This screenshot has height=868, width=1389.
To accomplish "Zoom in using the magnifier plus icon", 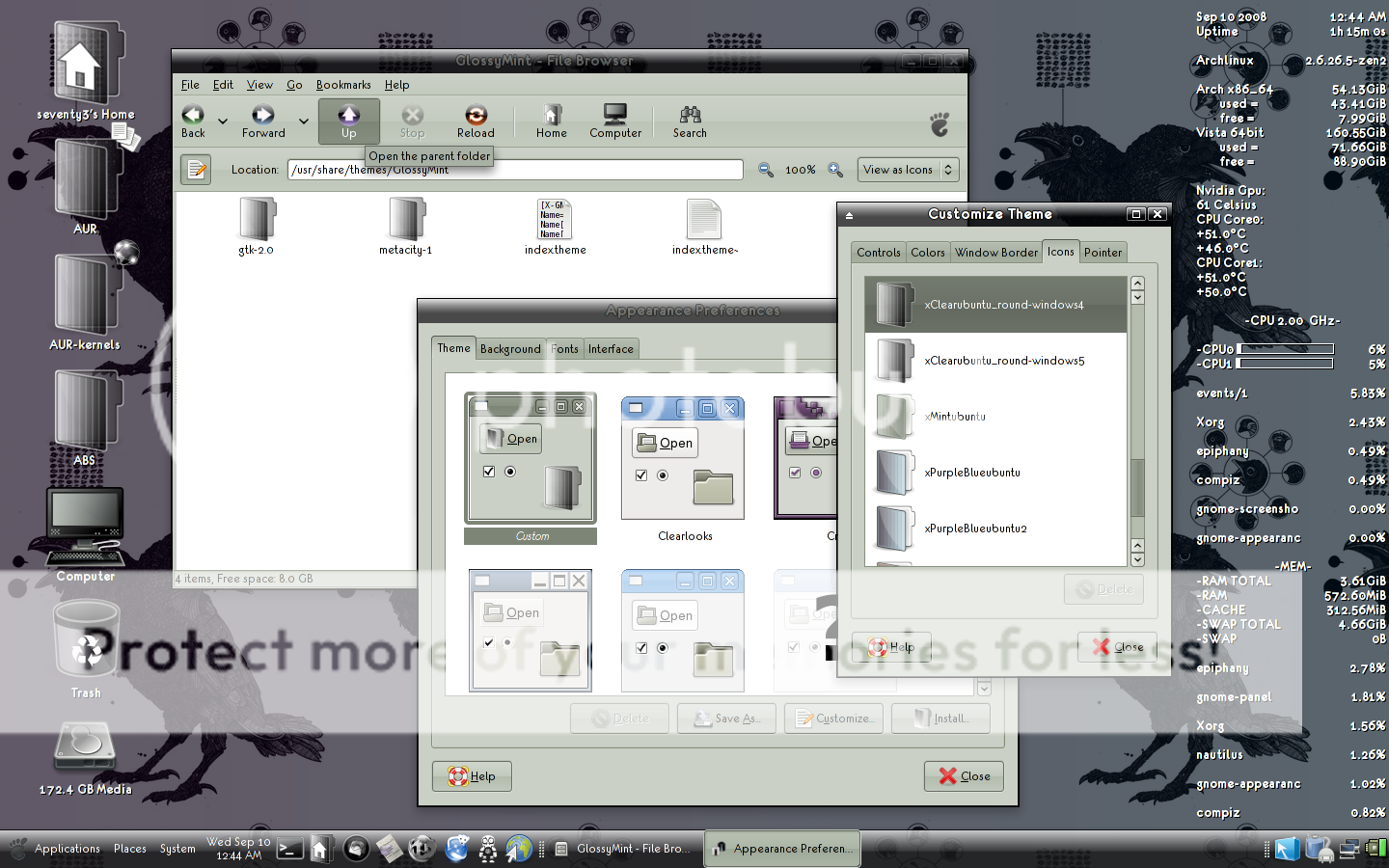I will coord(835,170).
